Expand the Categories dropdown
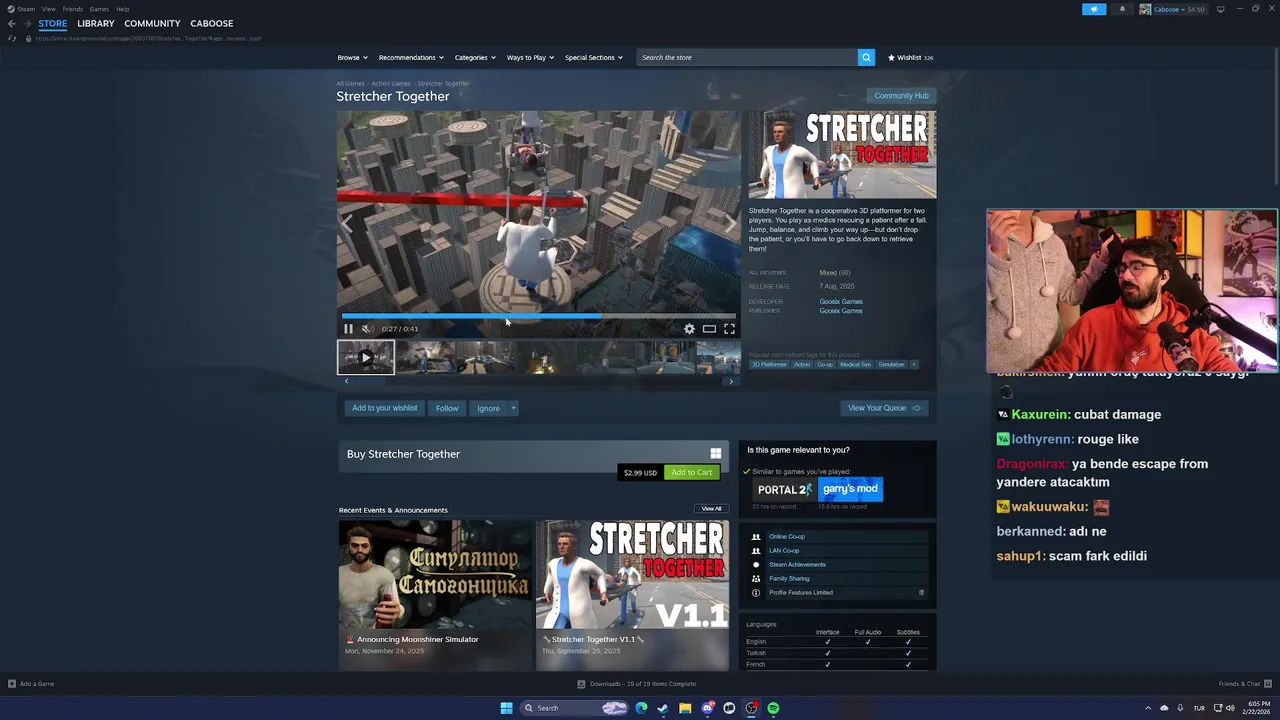The width and height of the screenshot is (1280, 720). click(x=474, y=57)
